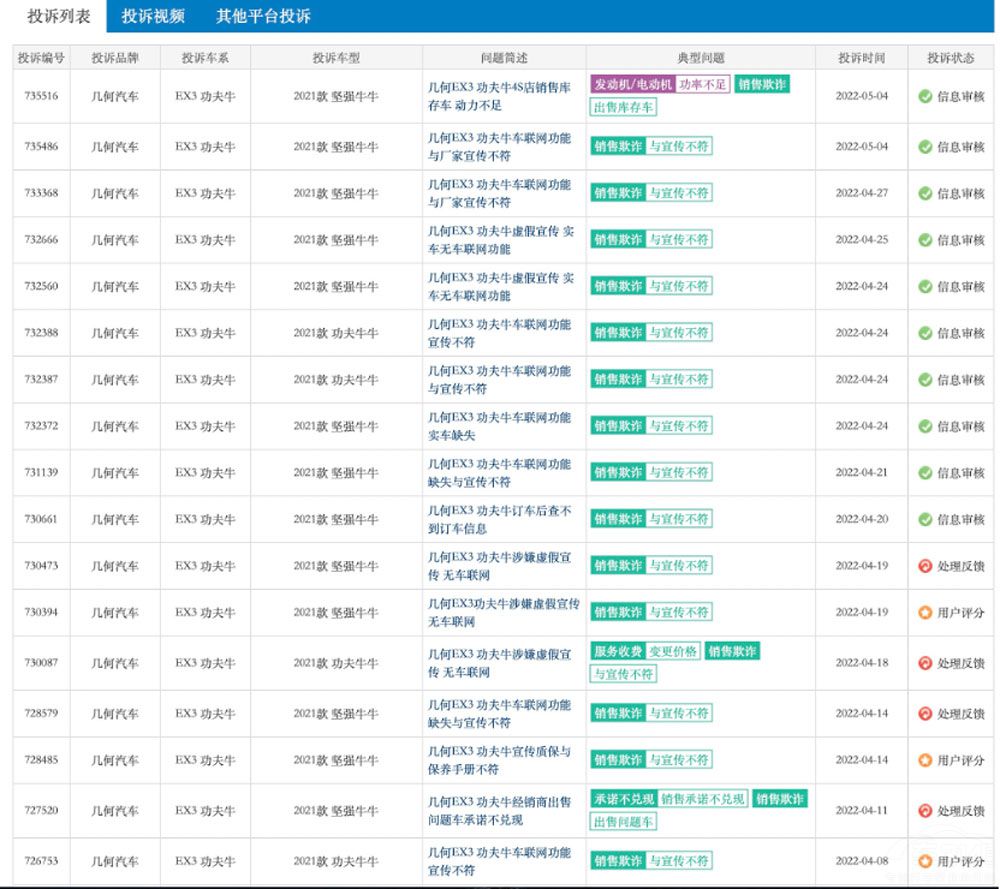
Task: Switch to the 投诉视频 tab
Action: pyautogui.click(x=153, y=16)
